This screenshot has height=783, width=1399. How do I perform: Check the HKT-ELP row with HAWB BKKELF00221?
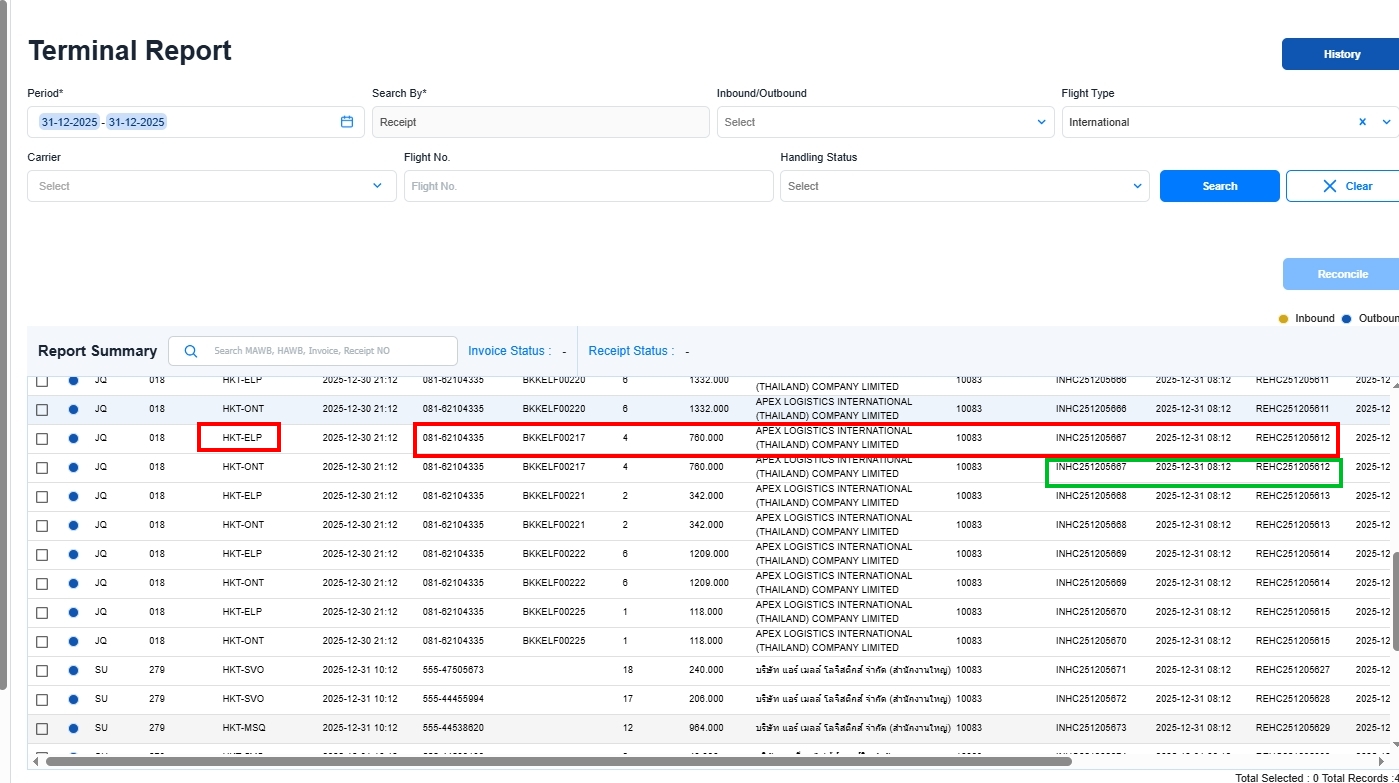(x=42, y=496)
